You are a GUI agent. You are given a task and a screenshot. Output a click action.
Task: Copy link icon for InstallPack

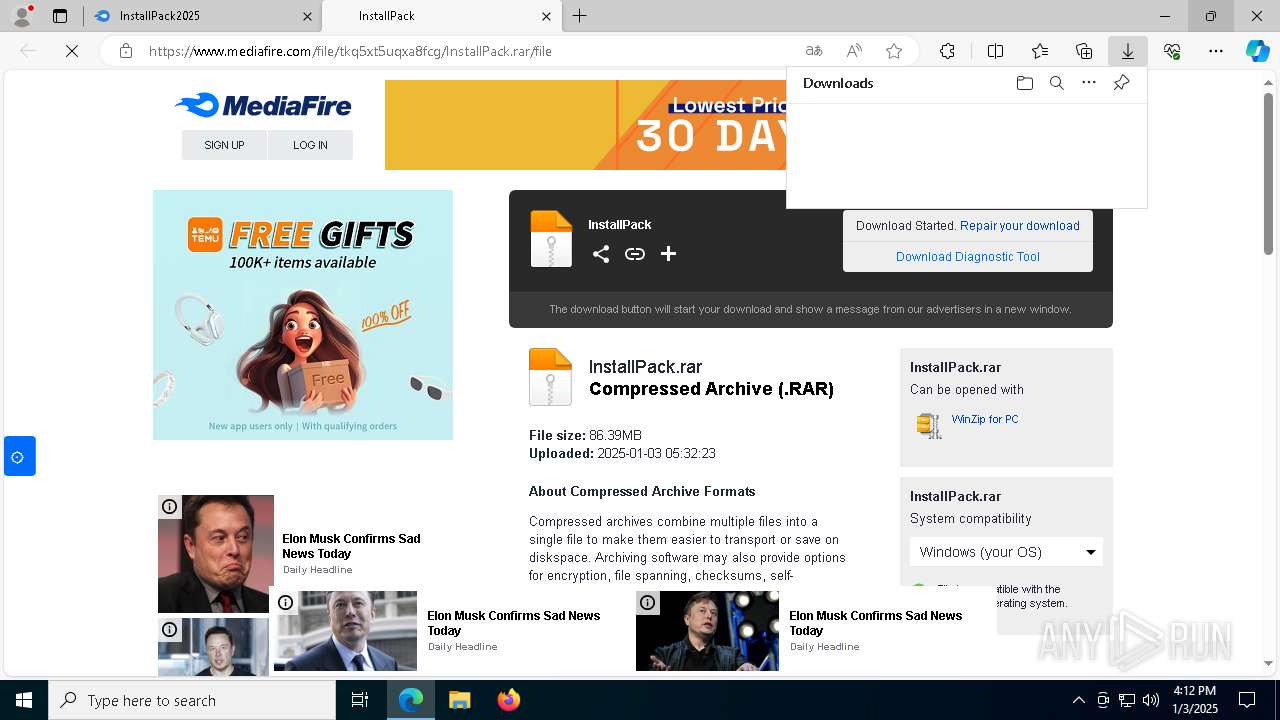tap(635, 254)
